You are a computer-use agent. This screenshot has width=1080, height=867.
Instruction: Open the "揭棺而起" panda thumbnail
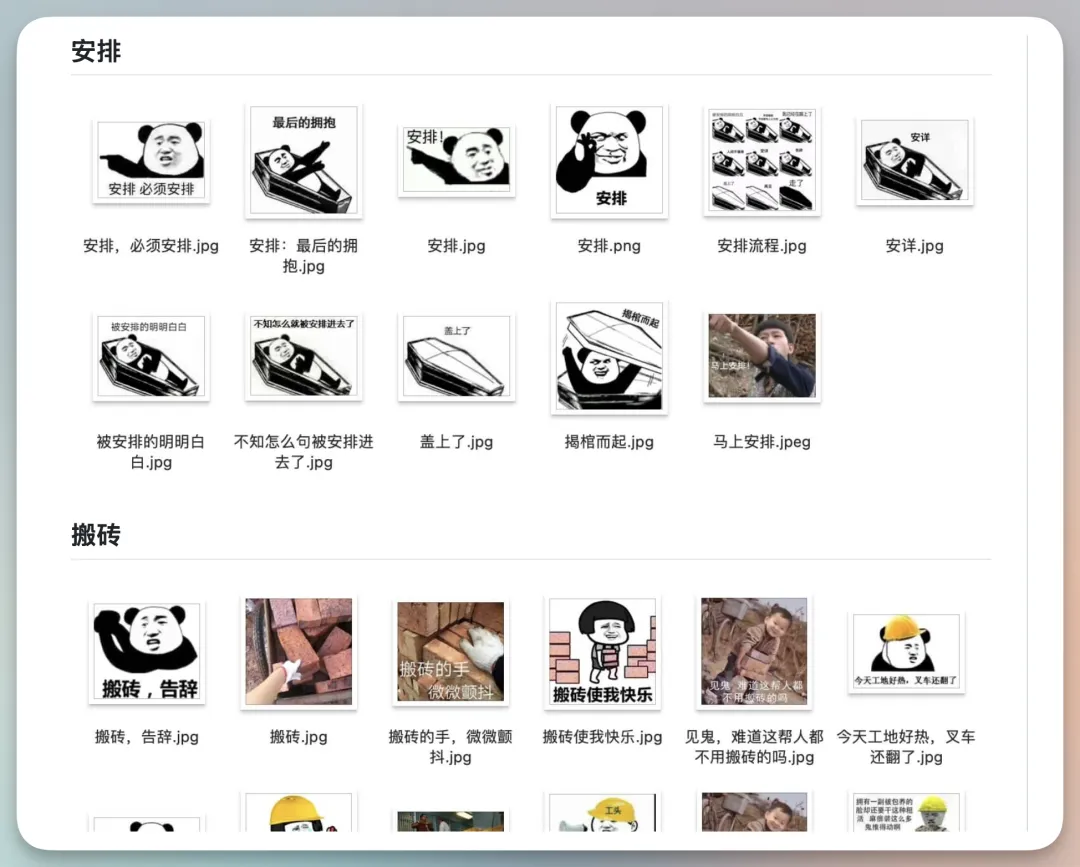(x=609, y=357)
